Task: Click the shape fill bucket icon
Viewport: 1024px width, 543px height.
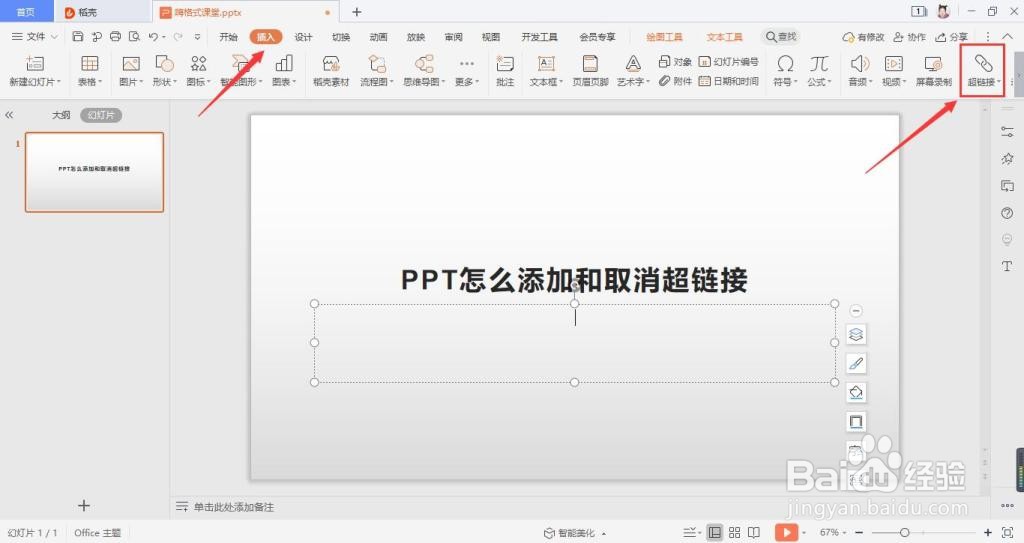Action: coord(856,392)
